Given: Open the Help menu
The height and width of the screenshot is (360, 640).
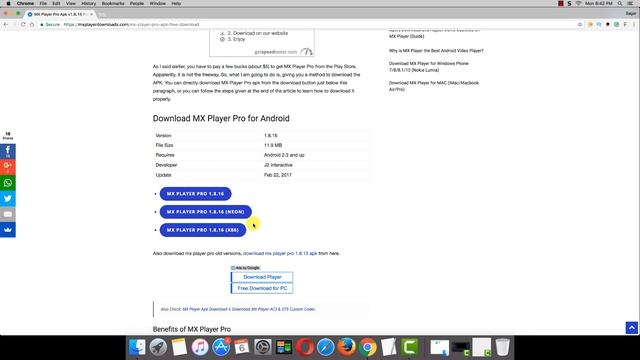Looking at the screenshot, I should (x=176, y=3).
